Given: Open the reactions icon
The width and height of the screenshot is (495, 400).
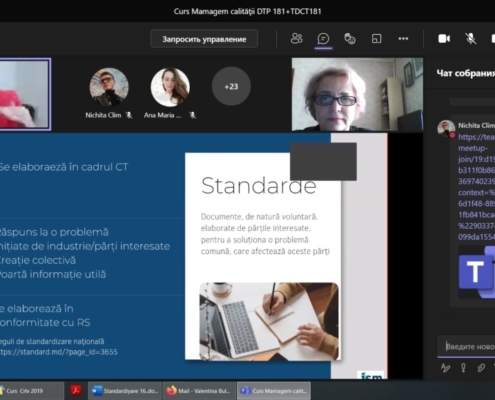Looking at the screenshot, I should pos(350,39).
